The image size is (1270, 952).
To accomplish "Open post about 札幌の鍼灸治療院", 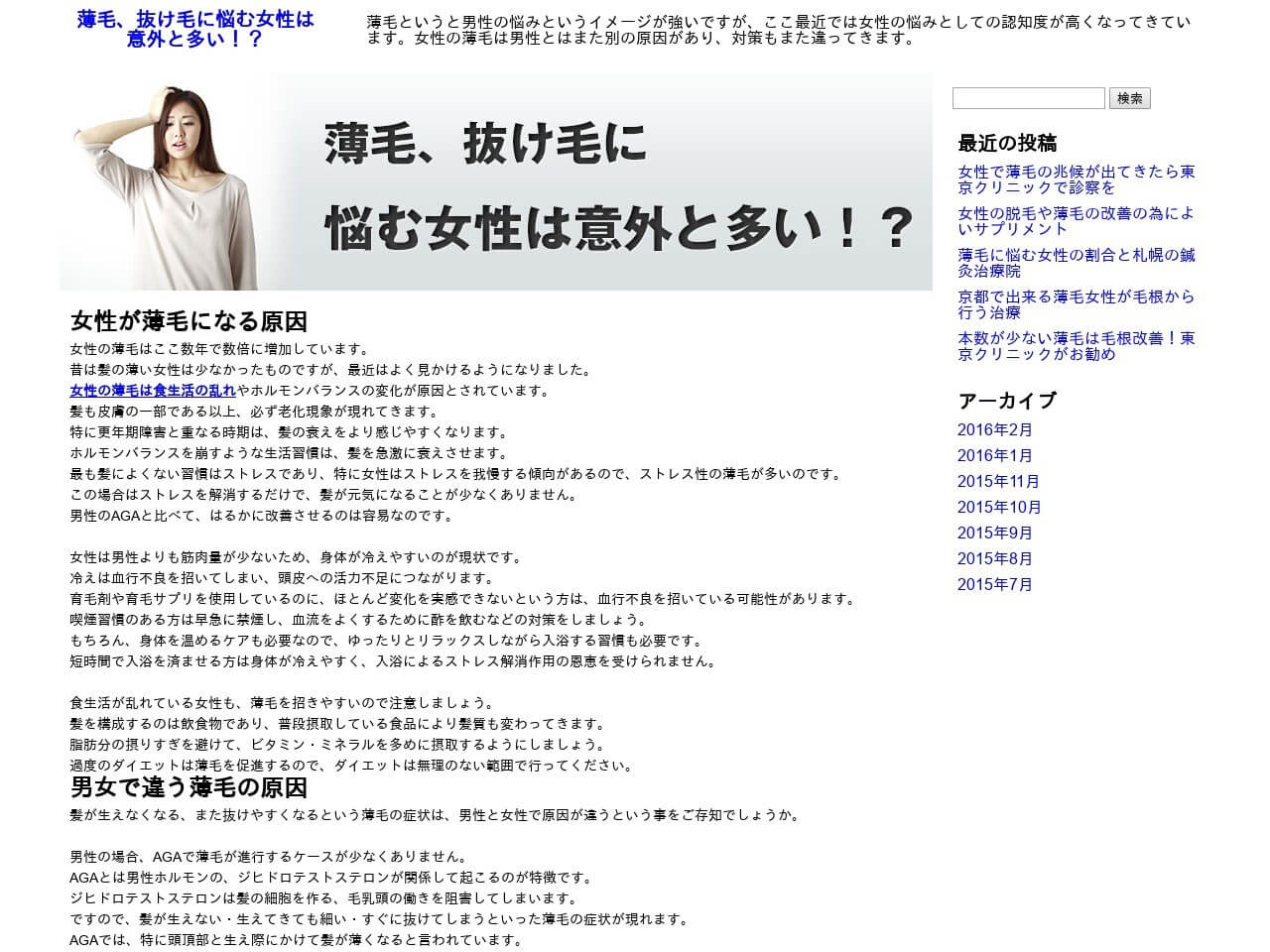I will click(1076, 263).
